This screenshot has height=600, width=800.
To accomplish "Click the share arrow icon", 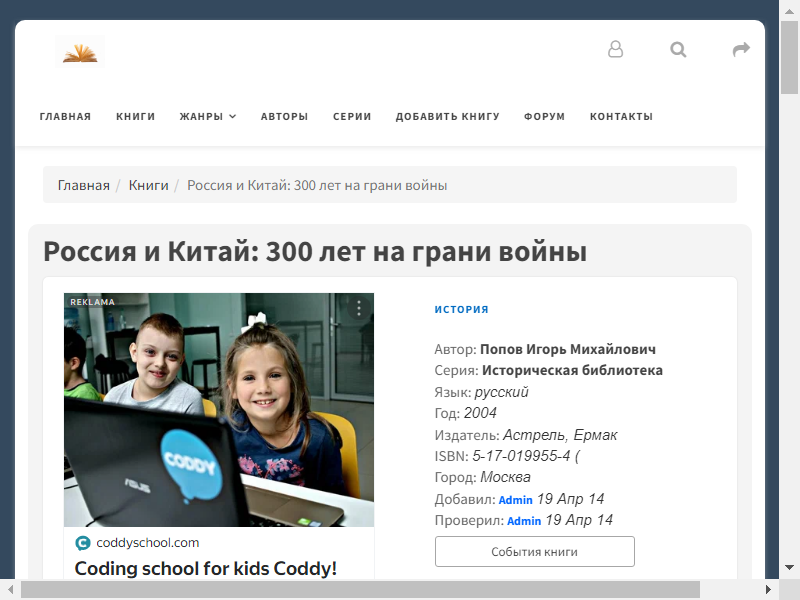I will click(x=741, y=49).
